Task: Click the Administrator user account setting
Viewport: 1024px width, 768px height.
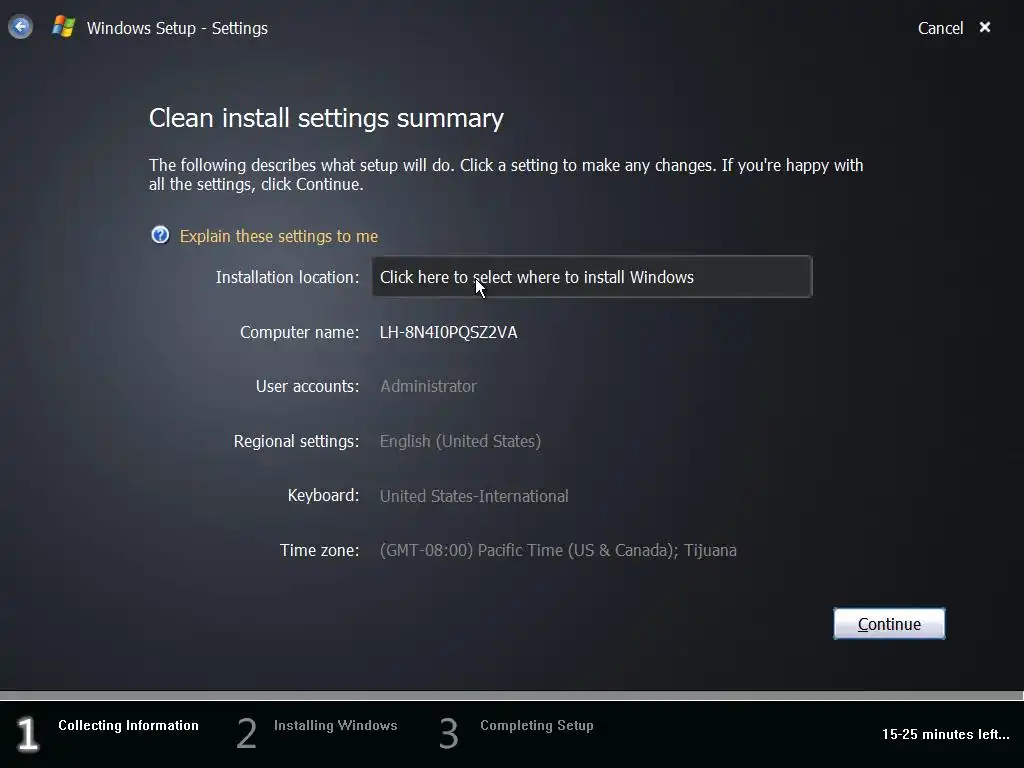Action: (x=428, y=387)
